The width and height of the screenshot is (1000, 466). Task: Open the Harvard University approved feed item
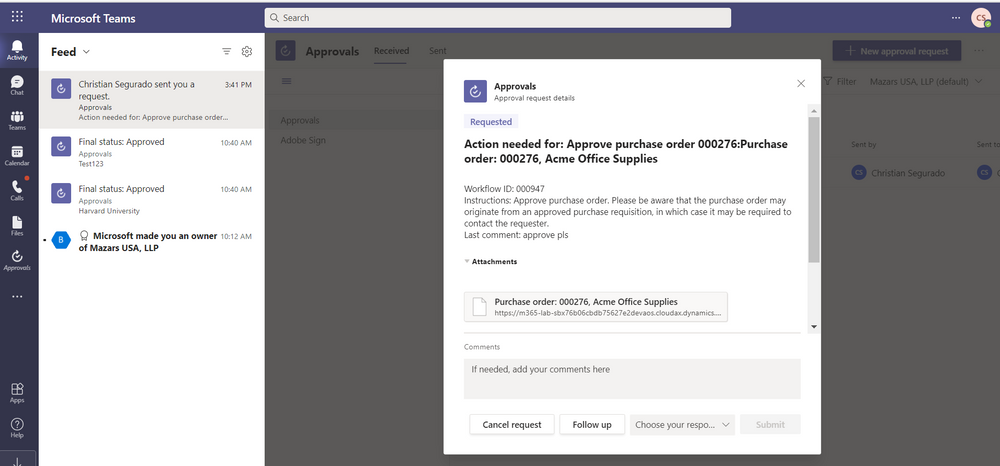coord(151,200)
